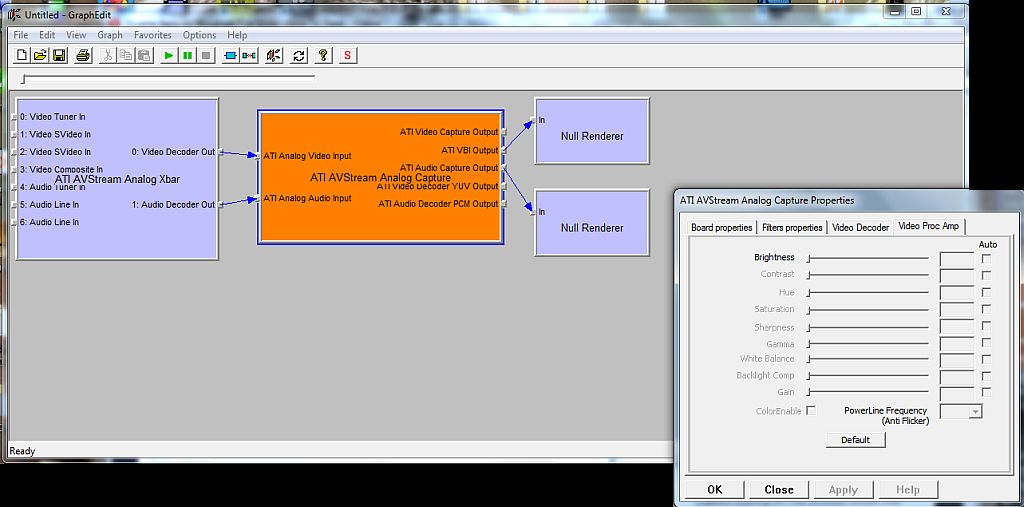
Task: Toggle the Gain Auto checkbox
Action: (986, 393)
